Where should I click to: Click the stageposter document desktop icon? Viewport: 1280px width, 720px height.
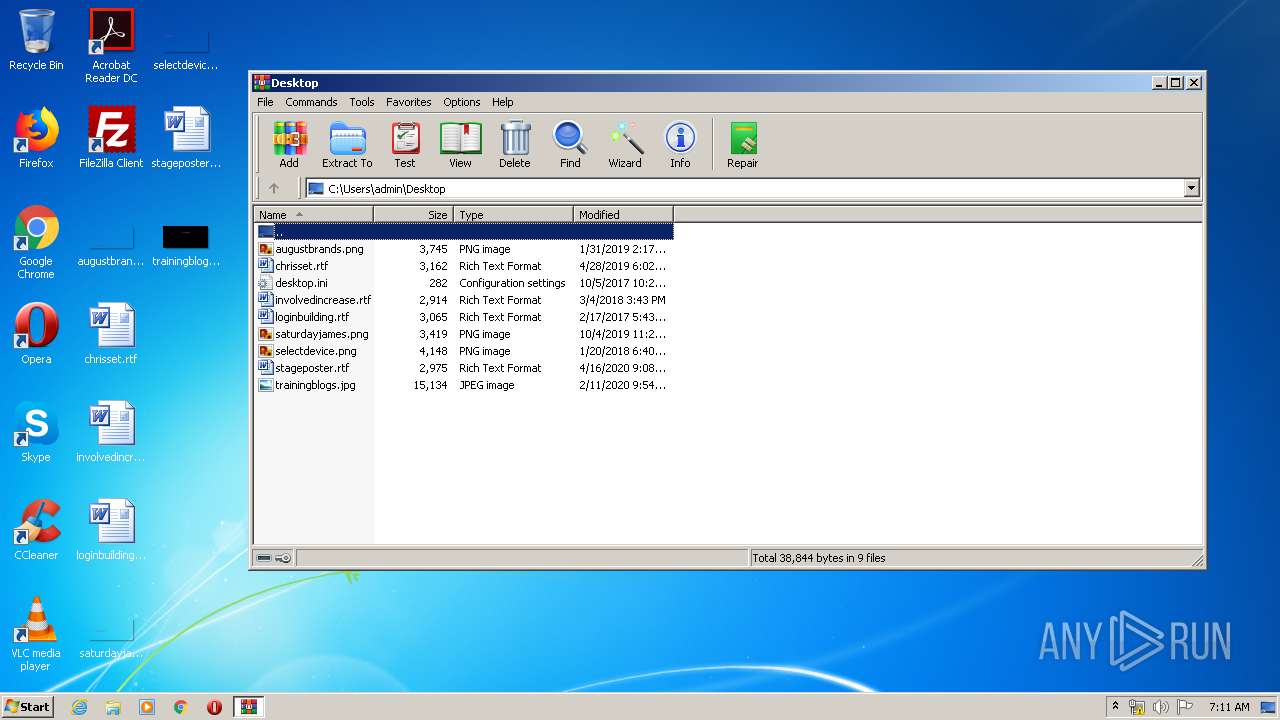pyautogui.click(x=186, y=138)
